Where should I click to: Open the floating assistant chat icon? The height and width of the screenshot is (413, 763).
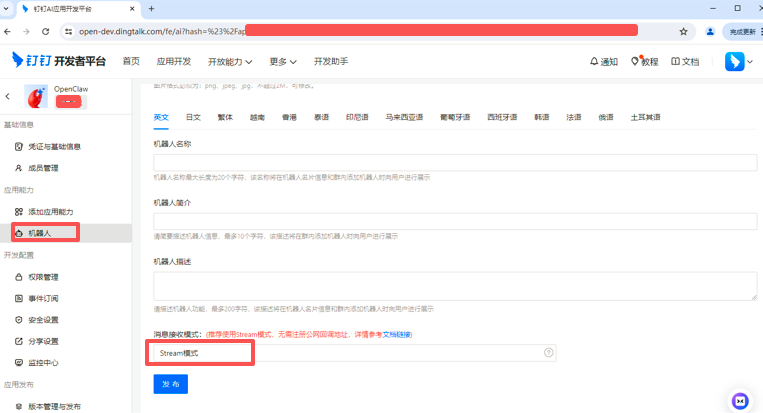[740, 401]
